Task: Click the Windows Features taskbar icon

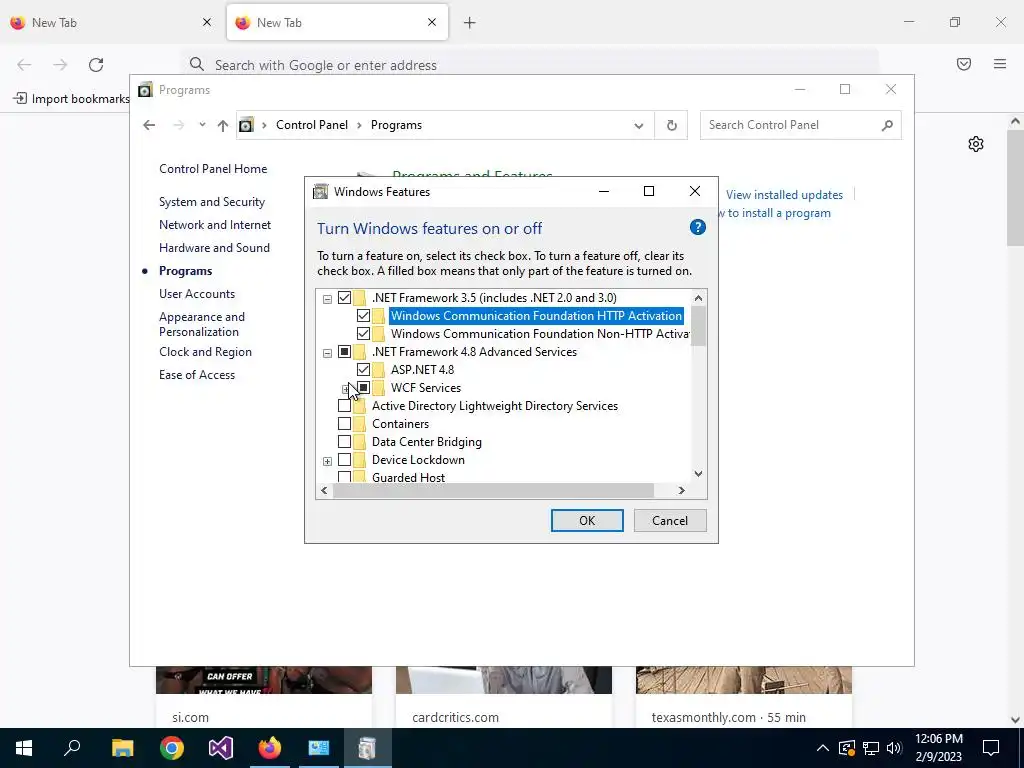Action: click(x=367, y=748)
